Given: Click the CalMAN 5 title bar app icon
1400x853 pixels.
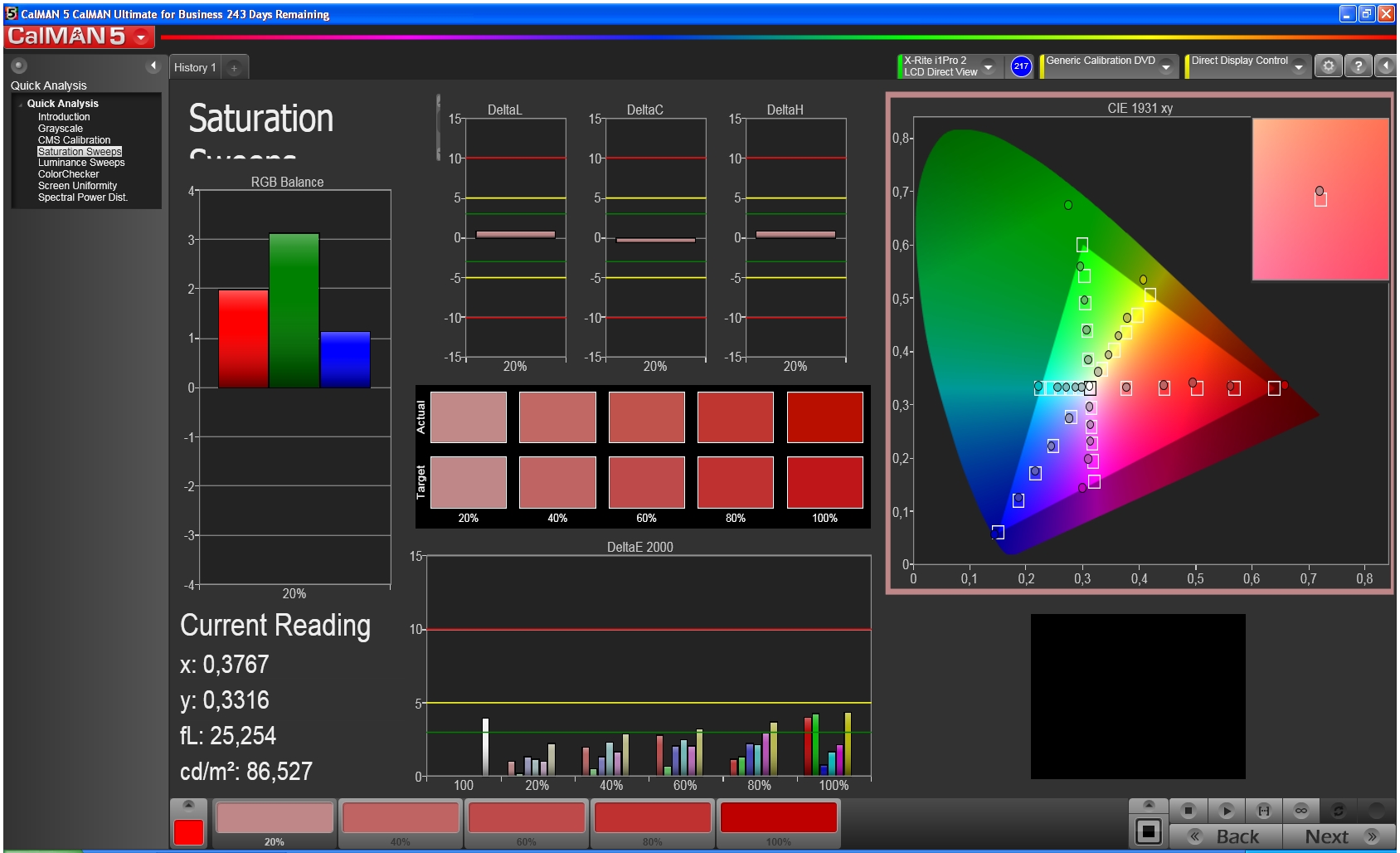Looking at the screenshot, I should [12, 13].
